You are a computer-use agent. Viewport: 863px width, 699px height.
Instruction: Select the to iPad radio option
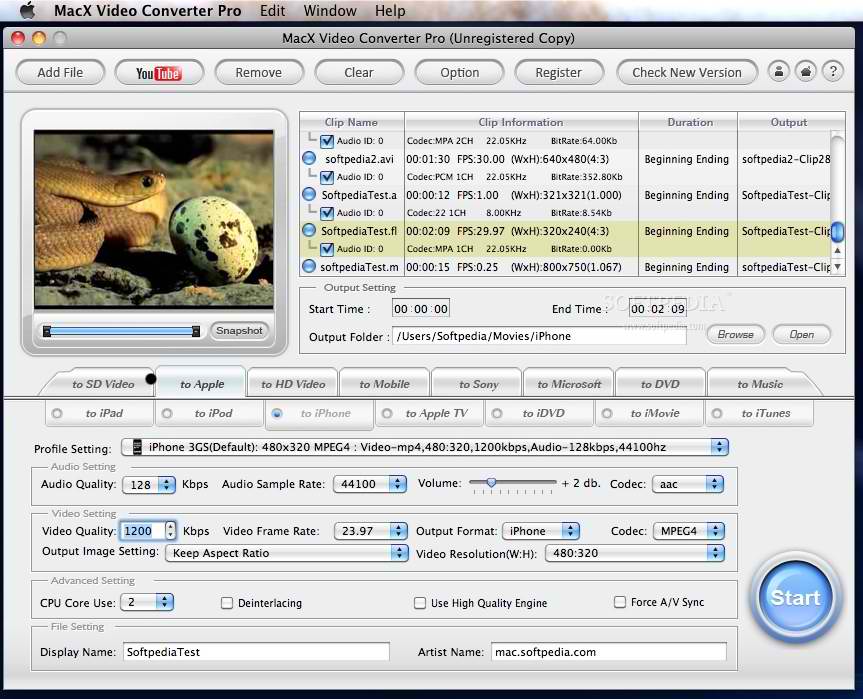tap(57, 413)
